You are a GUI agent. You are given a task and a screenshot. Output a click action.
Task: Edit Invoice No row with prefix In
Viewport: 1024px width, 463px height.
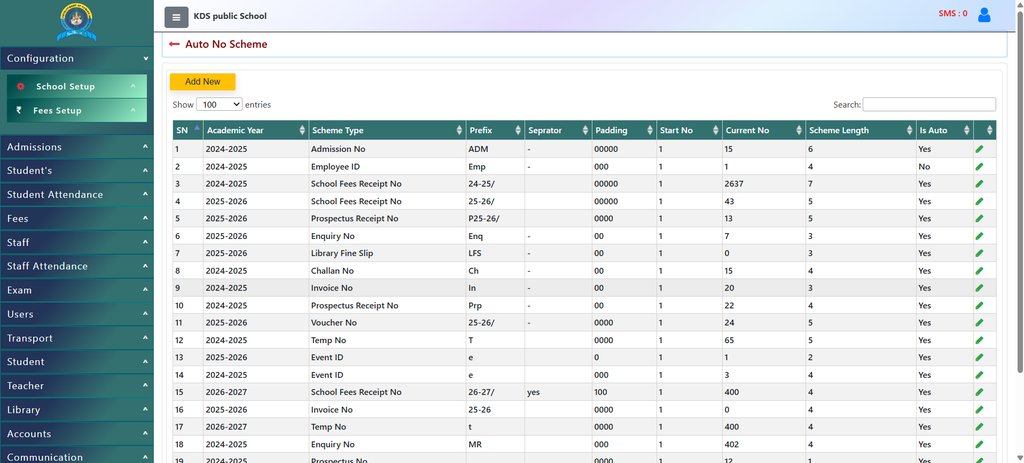point(979,289)
